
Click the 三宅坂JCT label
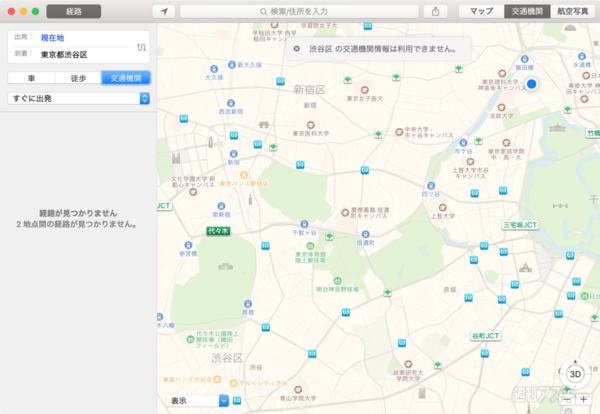(520, 225)
